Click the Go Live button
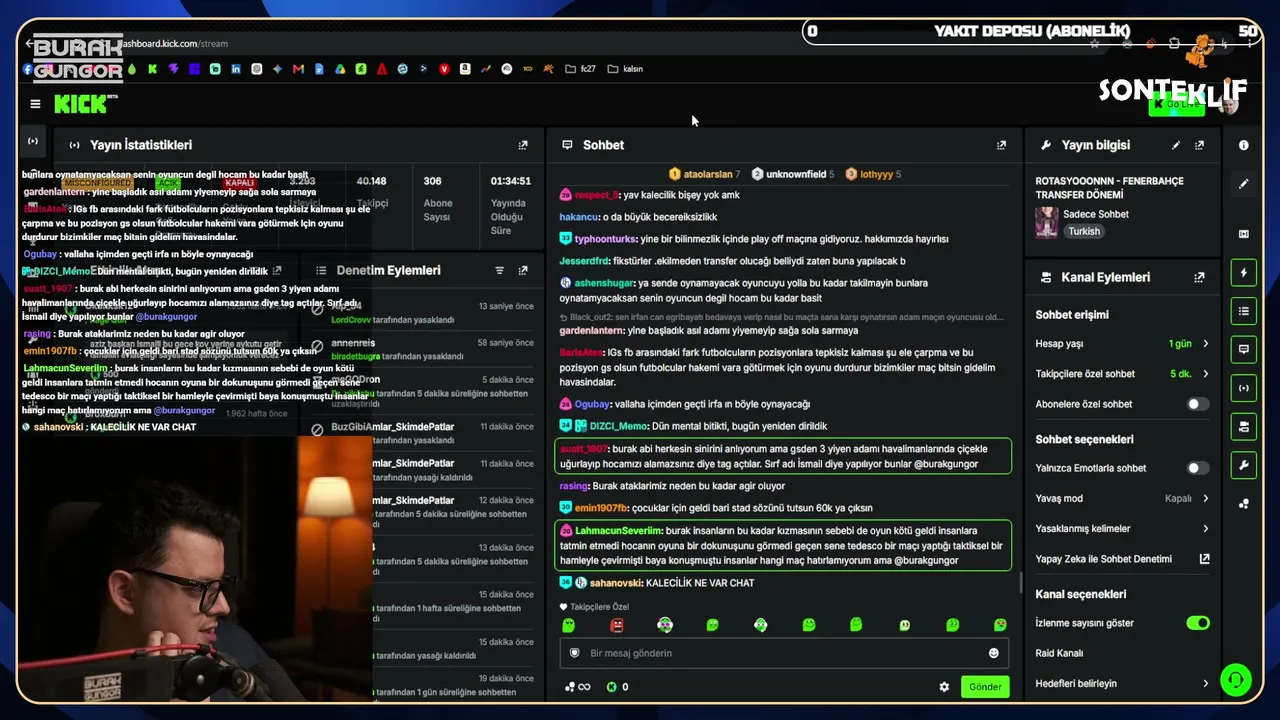This screenshot has width=1280, height=720. [x=1176, y=104]
